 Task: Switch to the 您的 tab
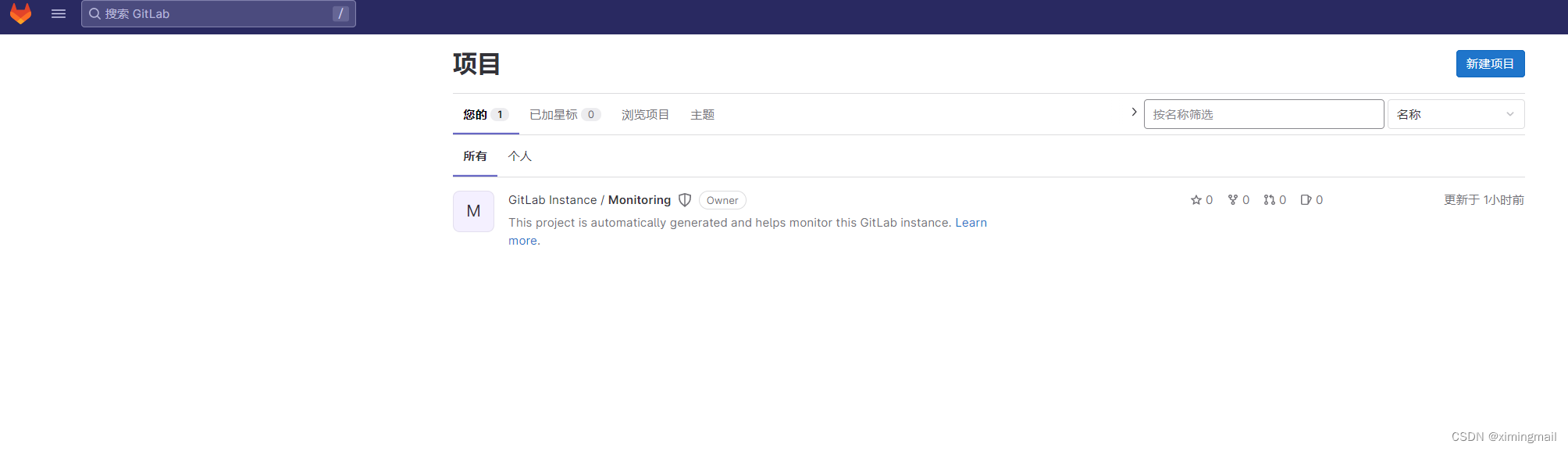(x=486, y=114)
